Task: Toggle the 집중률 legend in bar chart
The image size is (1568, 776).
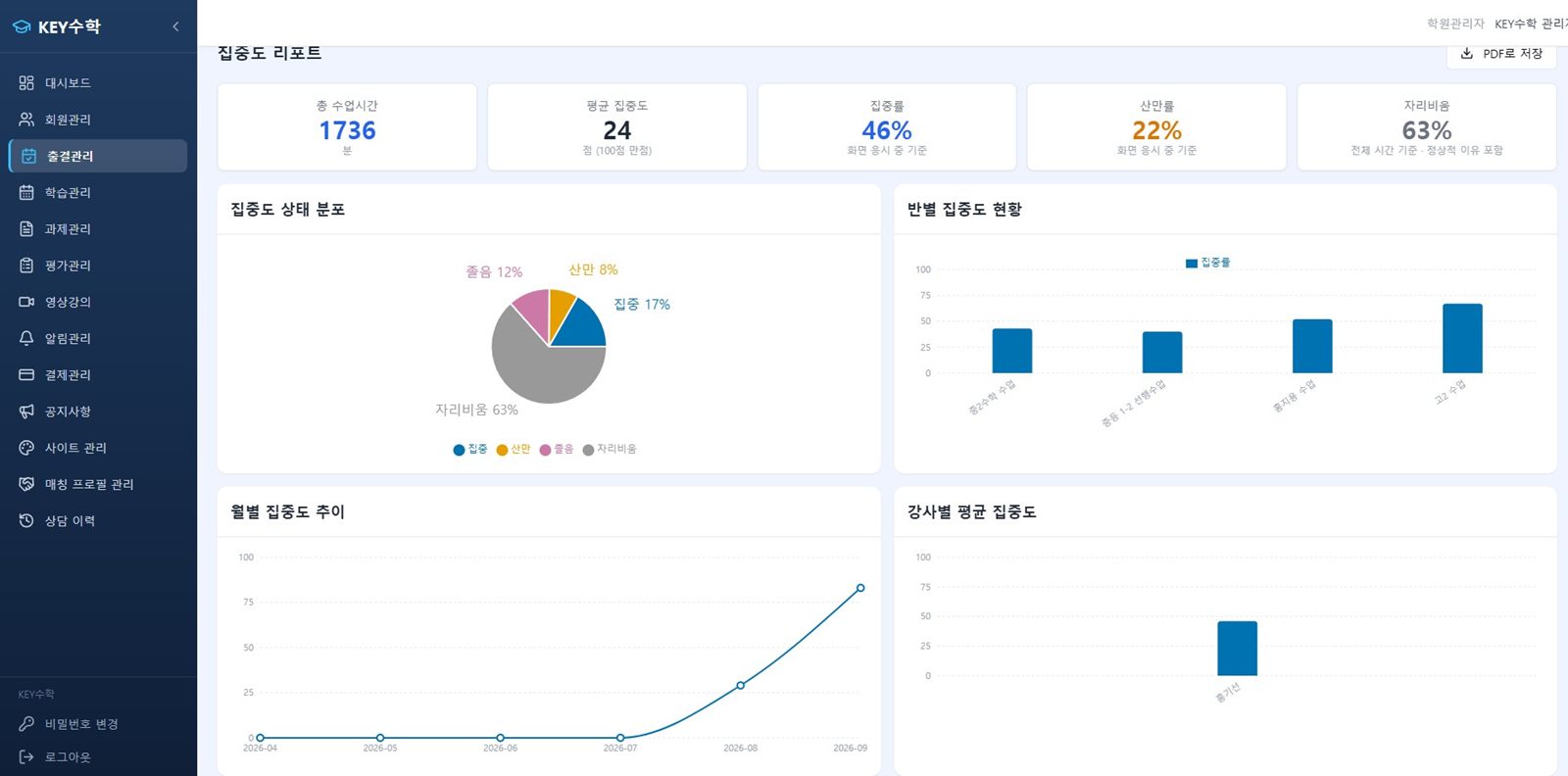Action: [x=1207, y=263]
